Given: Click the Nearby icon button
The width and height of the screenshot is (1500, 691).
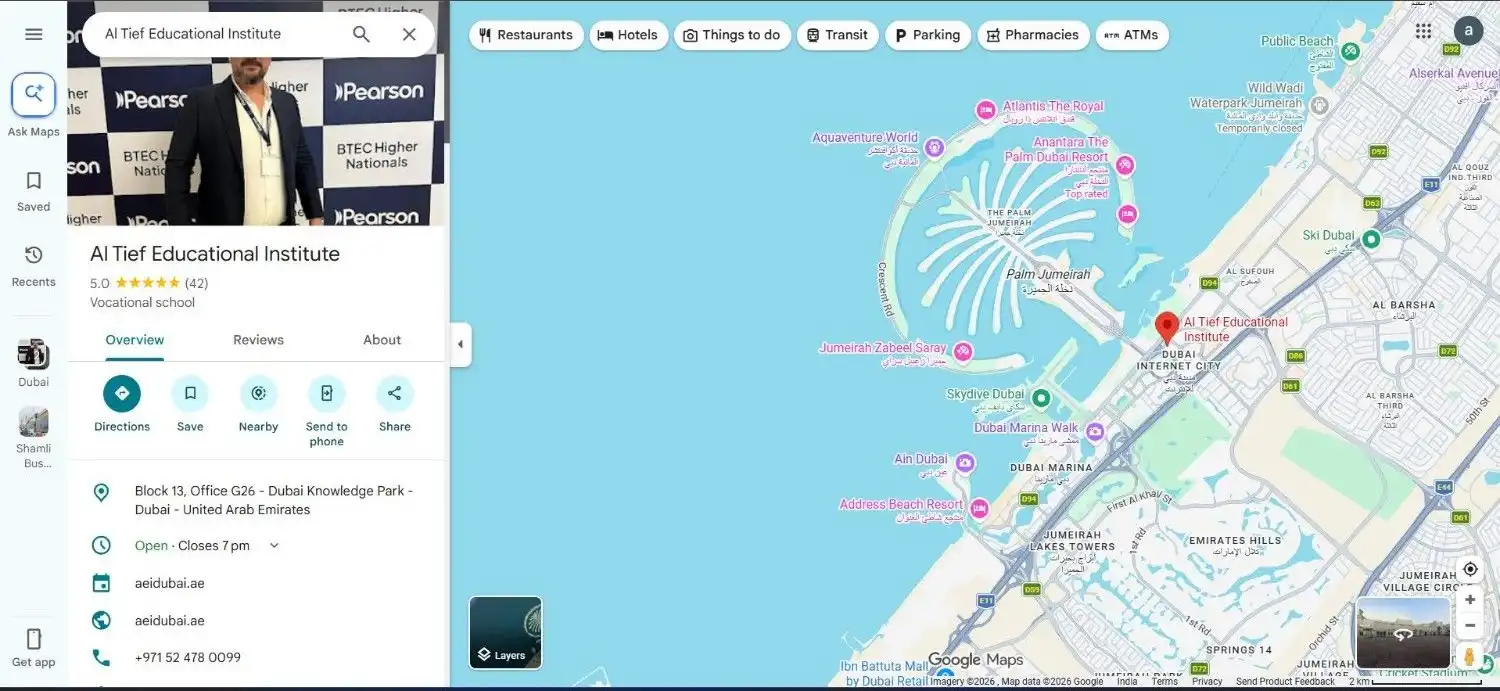Looking at the screenshot, I should tap(258, 393).
